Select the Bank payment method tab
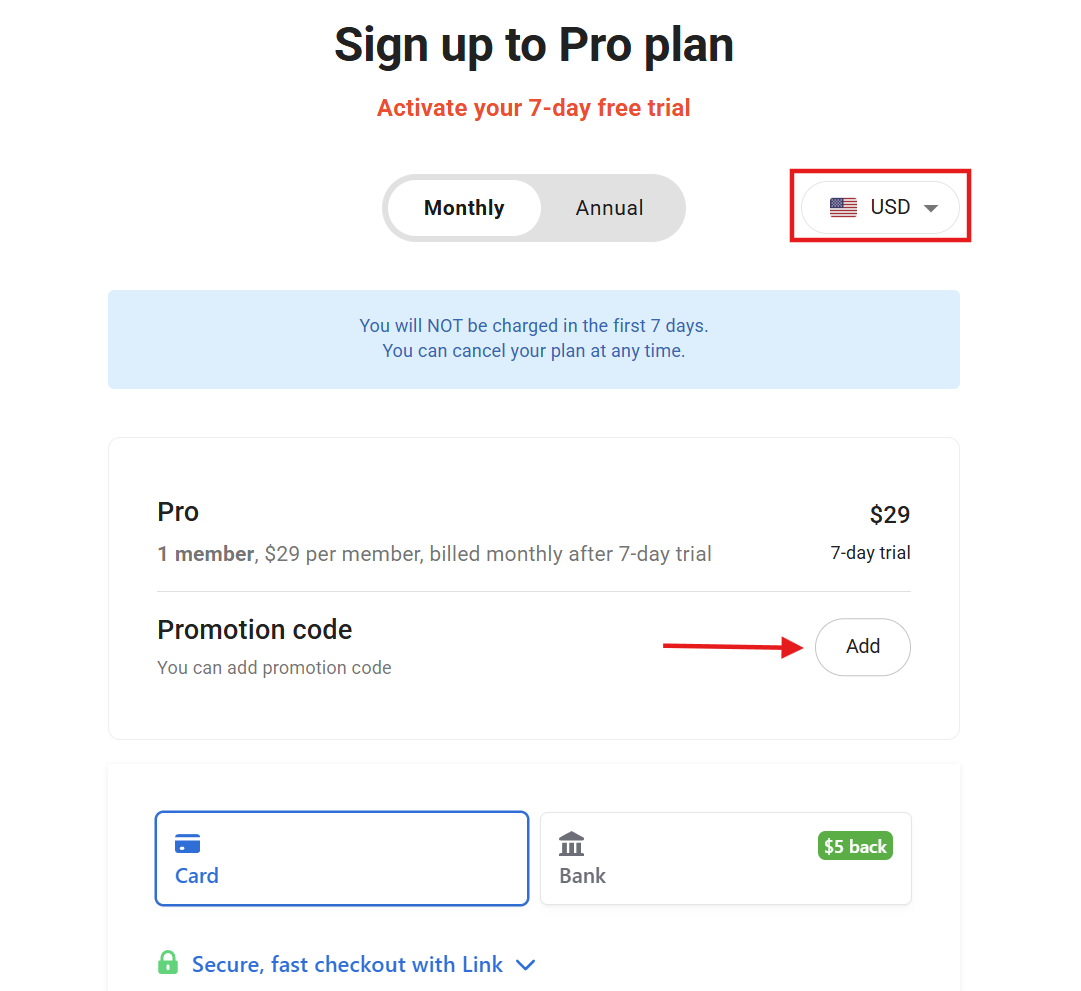Viewport: 1081px width, 991px height. pos(725,858)
